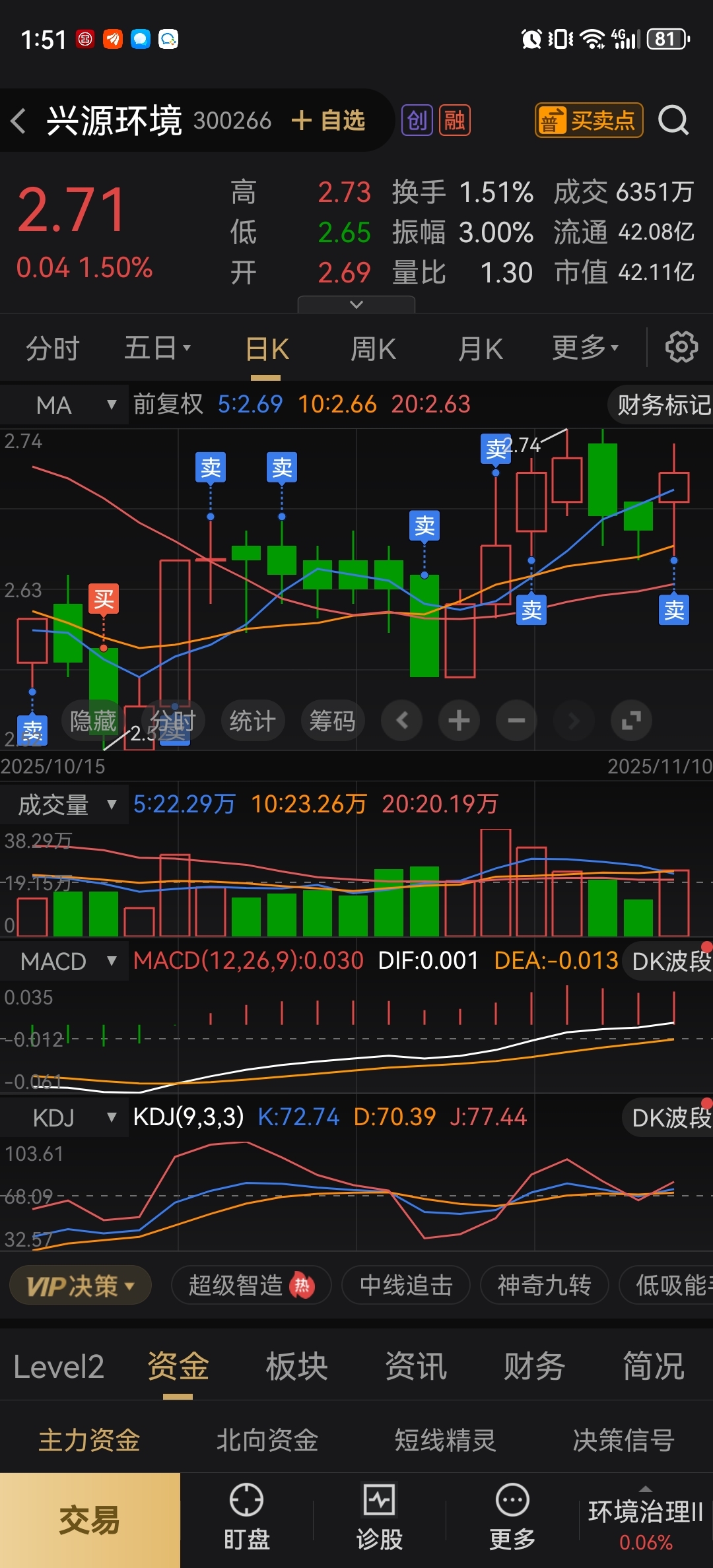Switch to the 分时 chart tab

53,348
